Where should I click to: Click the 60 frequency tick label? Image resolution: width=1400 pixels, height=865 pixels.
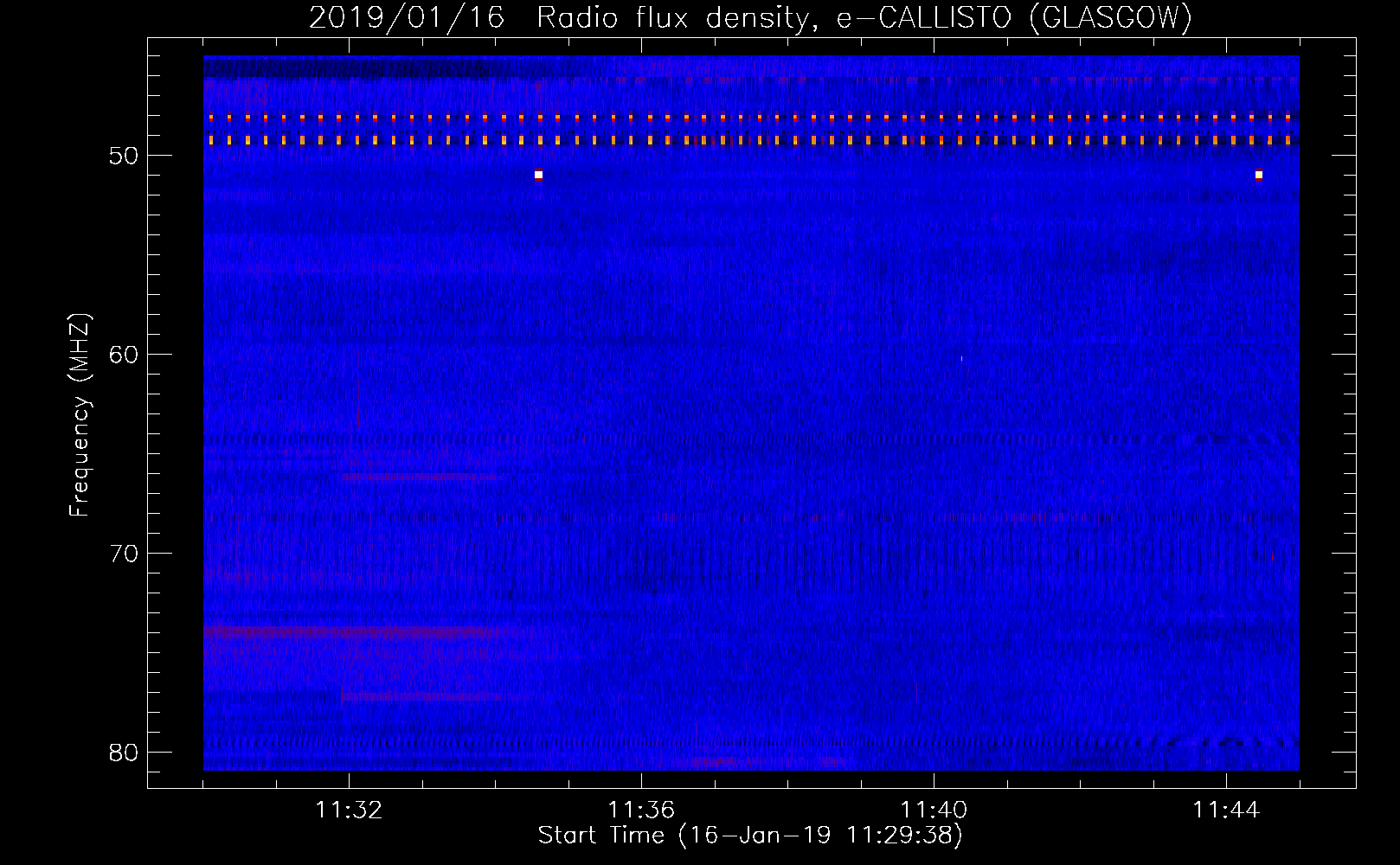click(125, 355)
